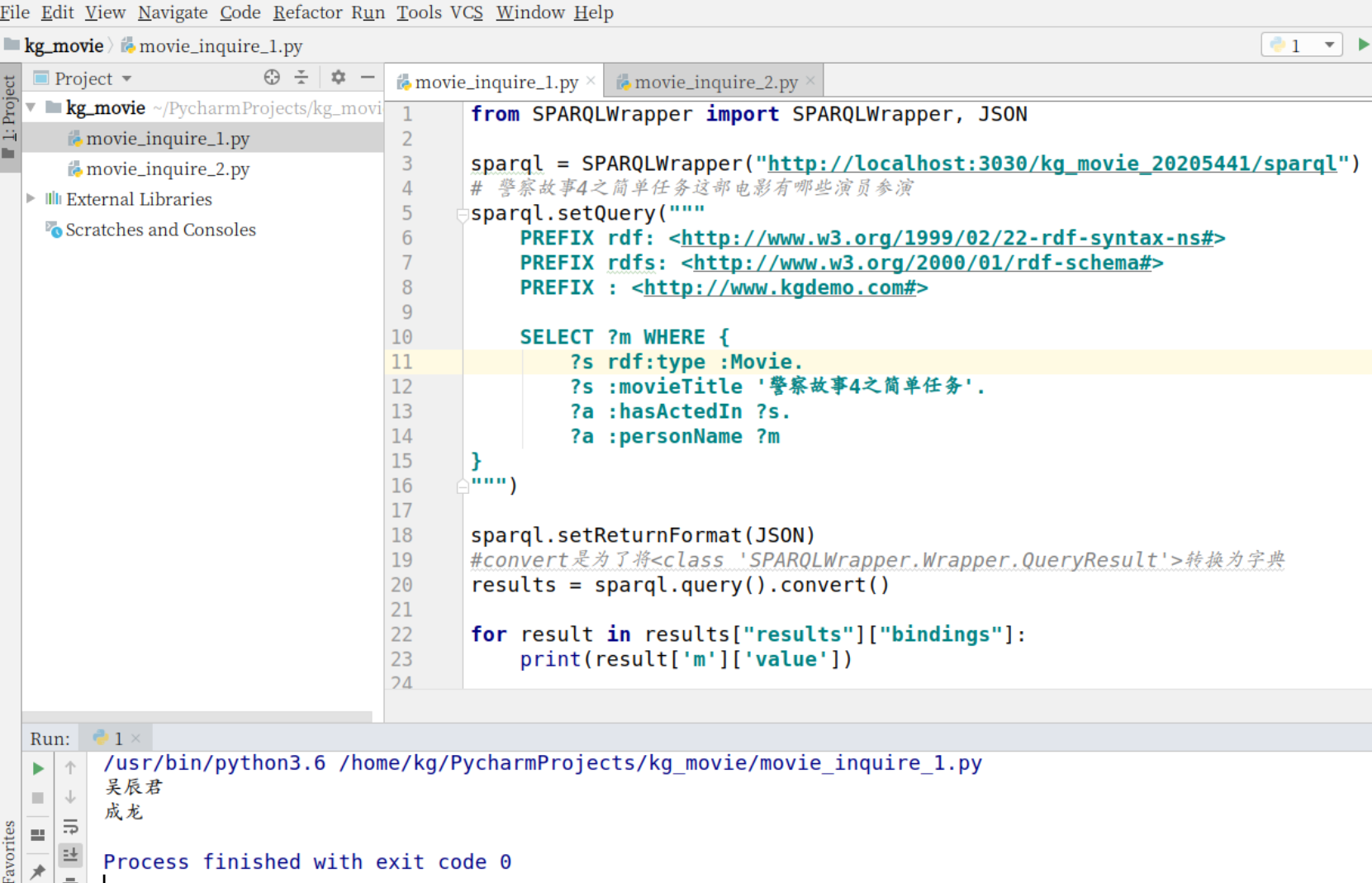Hide the Project panel with minus icon

pos(368,78)
